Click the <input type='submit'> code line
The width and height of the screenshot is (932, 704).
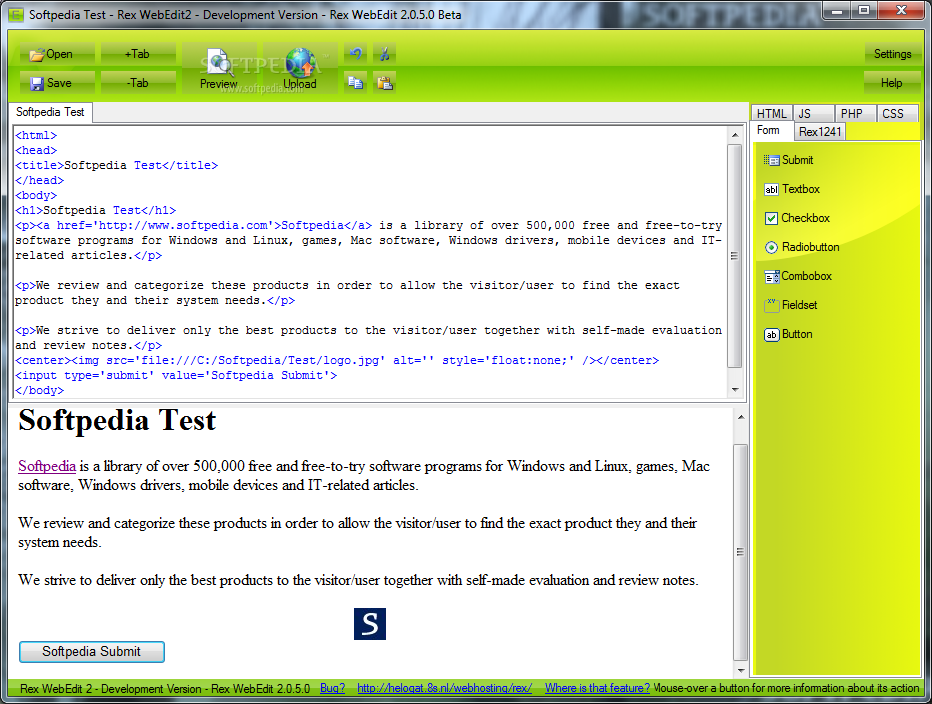(x=176, y=375)
